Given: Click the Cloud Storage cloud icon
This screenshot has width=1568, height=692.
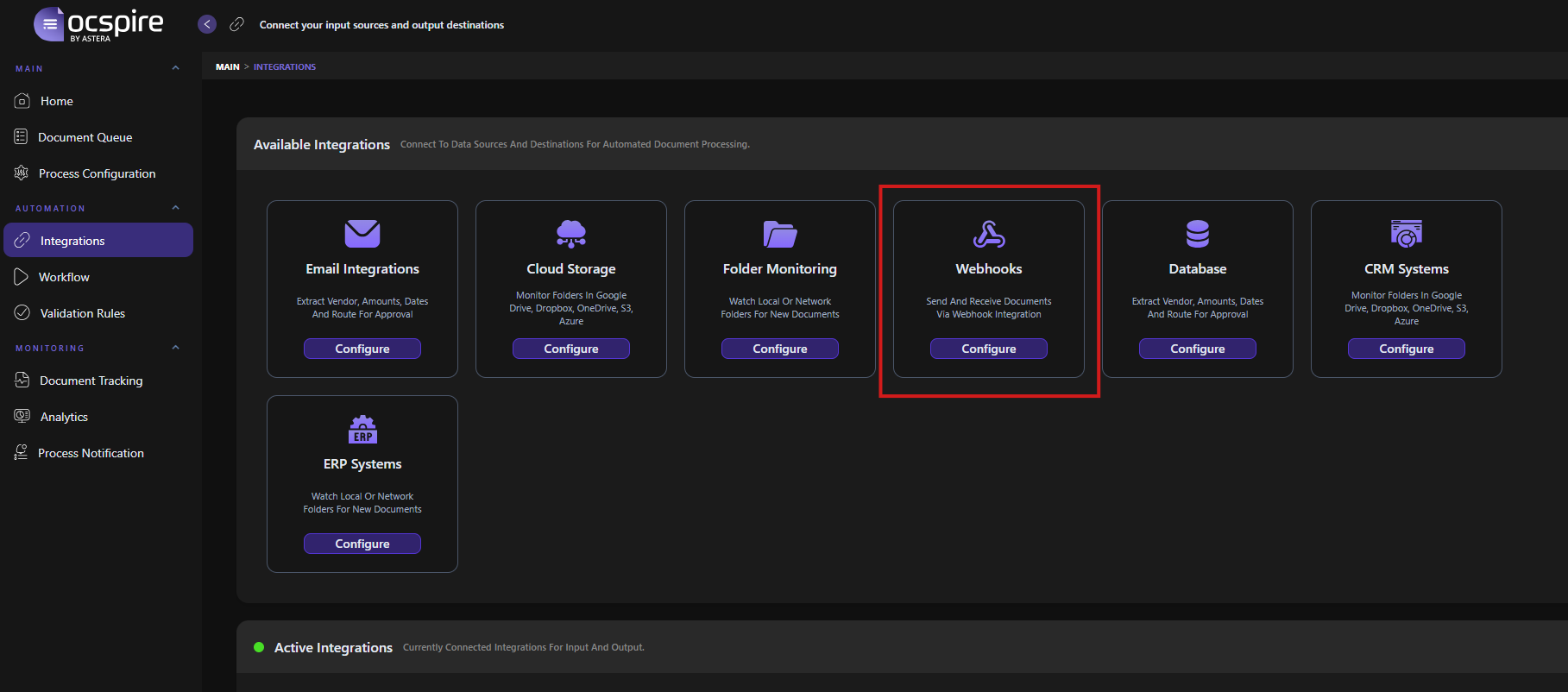Looking at the screenshot, I should (x=571, y=234).
